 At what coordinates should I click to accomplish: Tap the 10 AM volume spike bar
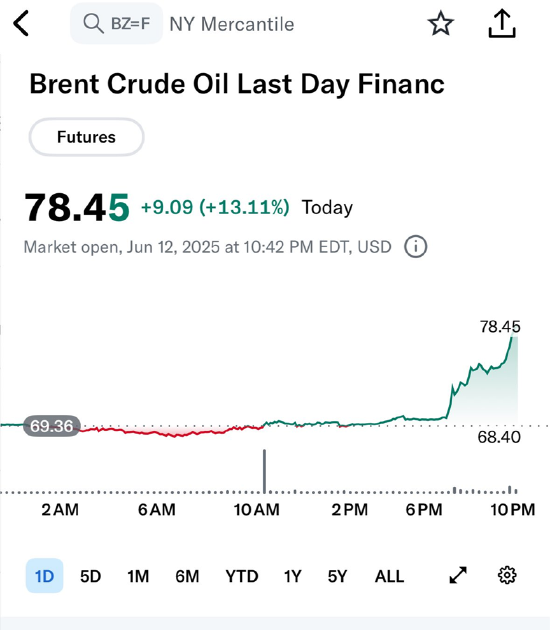click(x=264, y=471)
